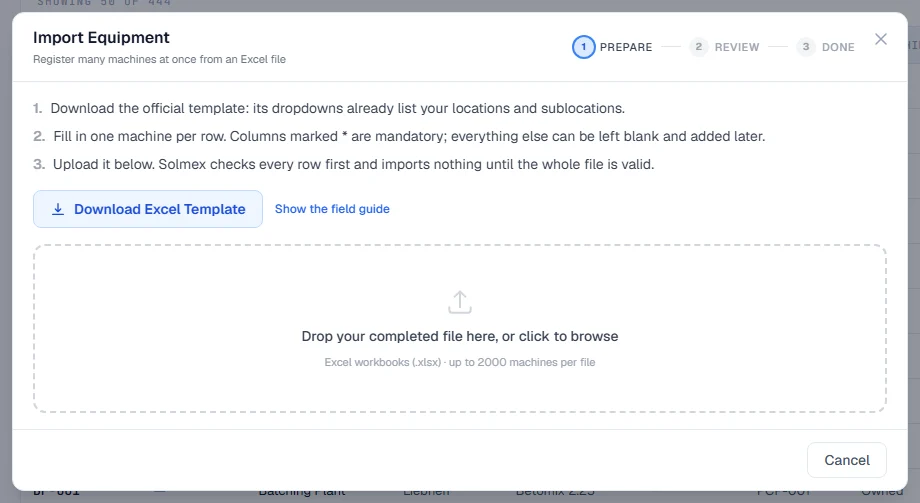
Task: Click instruction three about Solmex row checks
Action: click(x=353, y=164)
